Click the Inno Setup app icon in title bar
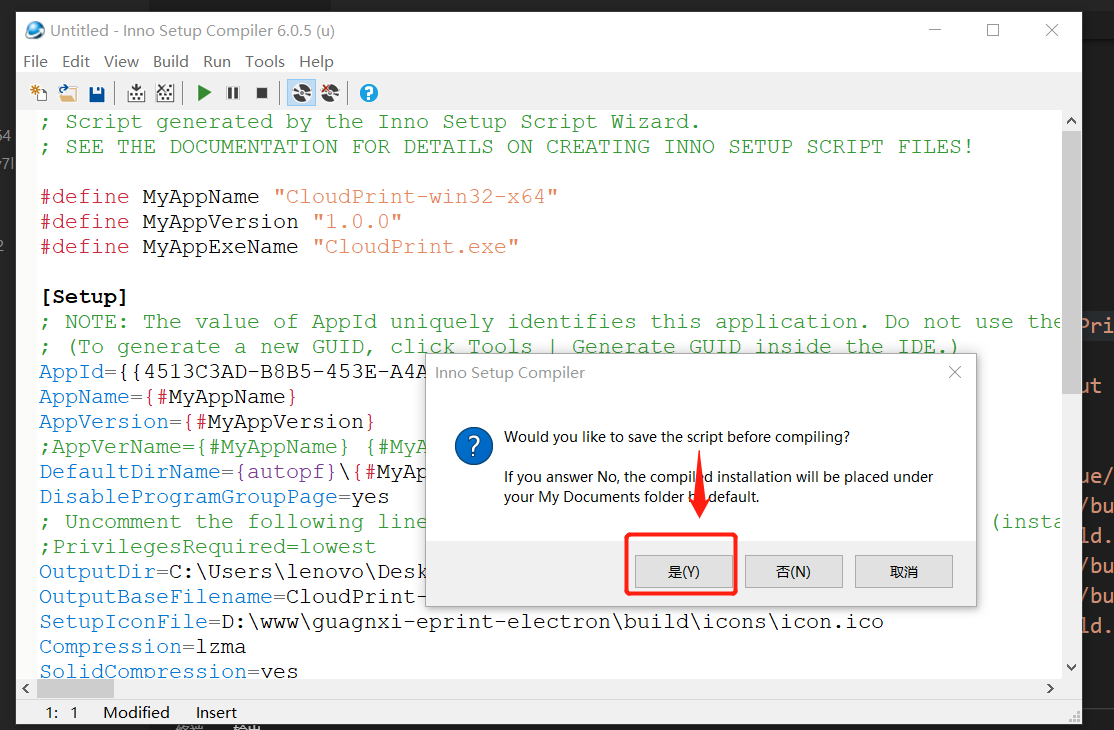1114x730 pixels. (x=35, y=31)
